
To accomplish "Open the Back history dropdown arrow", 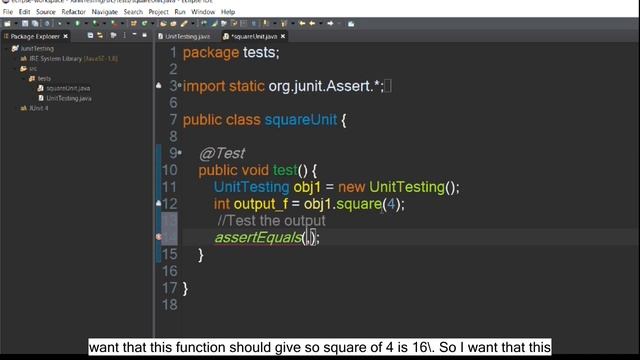I will tap(320, 24).
